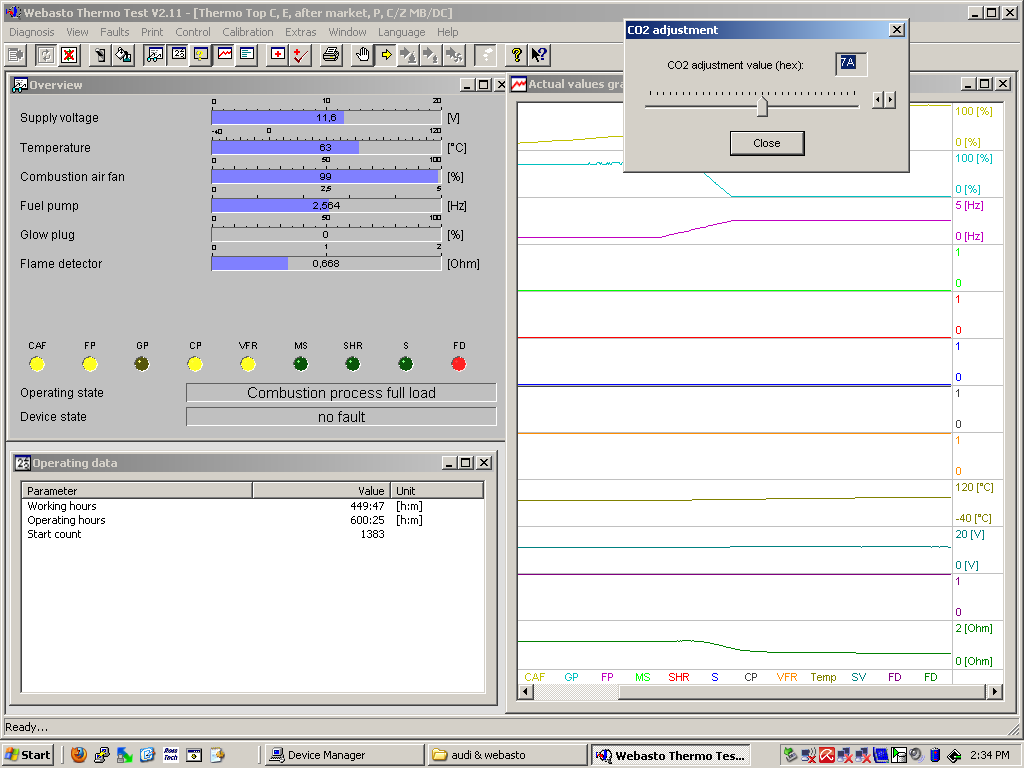1024x768 pixels.
Task: Click the hand stop icon in toolbar
Action: [x=363, y=54]
